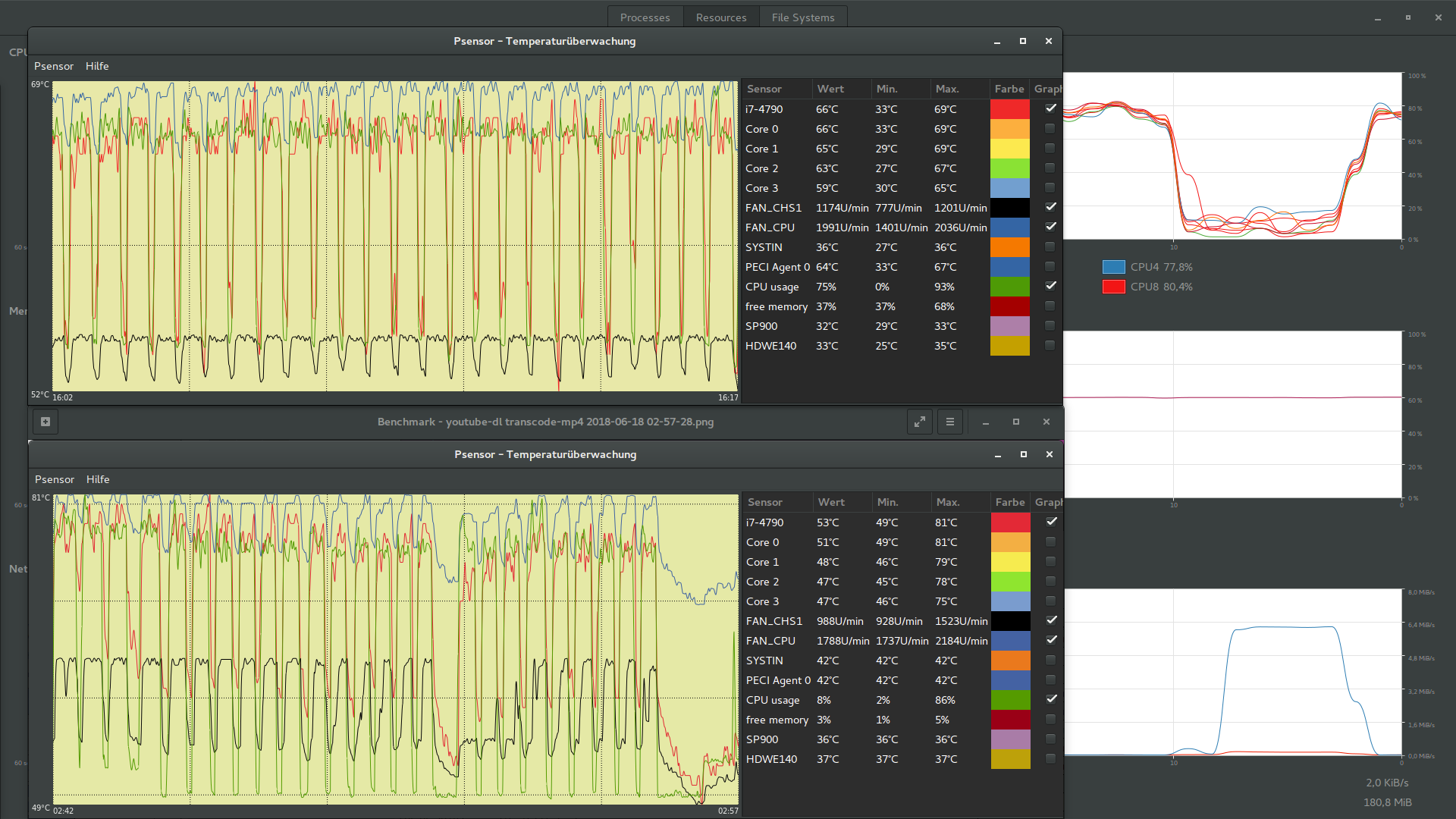Select Core 2 row in top Psensor window
The width and height of the screenshot is (1456, 819).
[901, 168]
